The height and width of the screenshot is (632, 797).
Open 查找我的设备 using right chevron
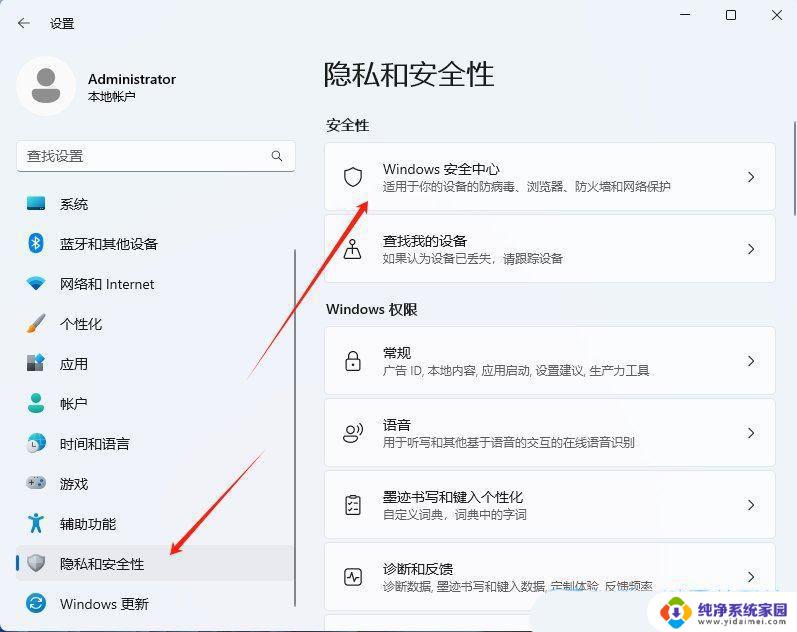tap(751, 249)
